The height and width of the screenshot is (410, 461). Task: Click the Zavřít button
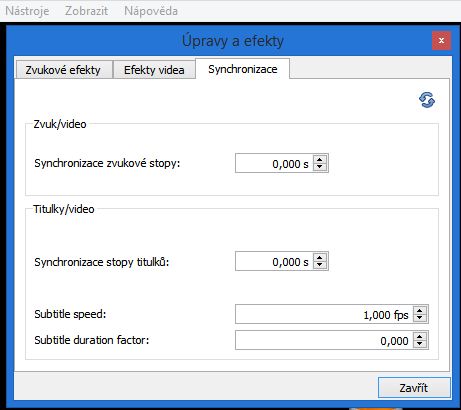[414, 388]
